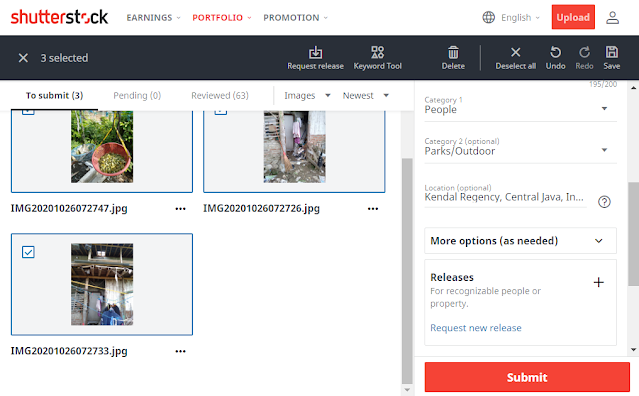This screenshot has width=639, height=396.
Task: Click the Shutterstock logo
Action: pos(59,17)
